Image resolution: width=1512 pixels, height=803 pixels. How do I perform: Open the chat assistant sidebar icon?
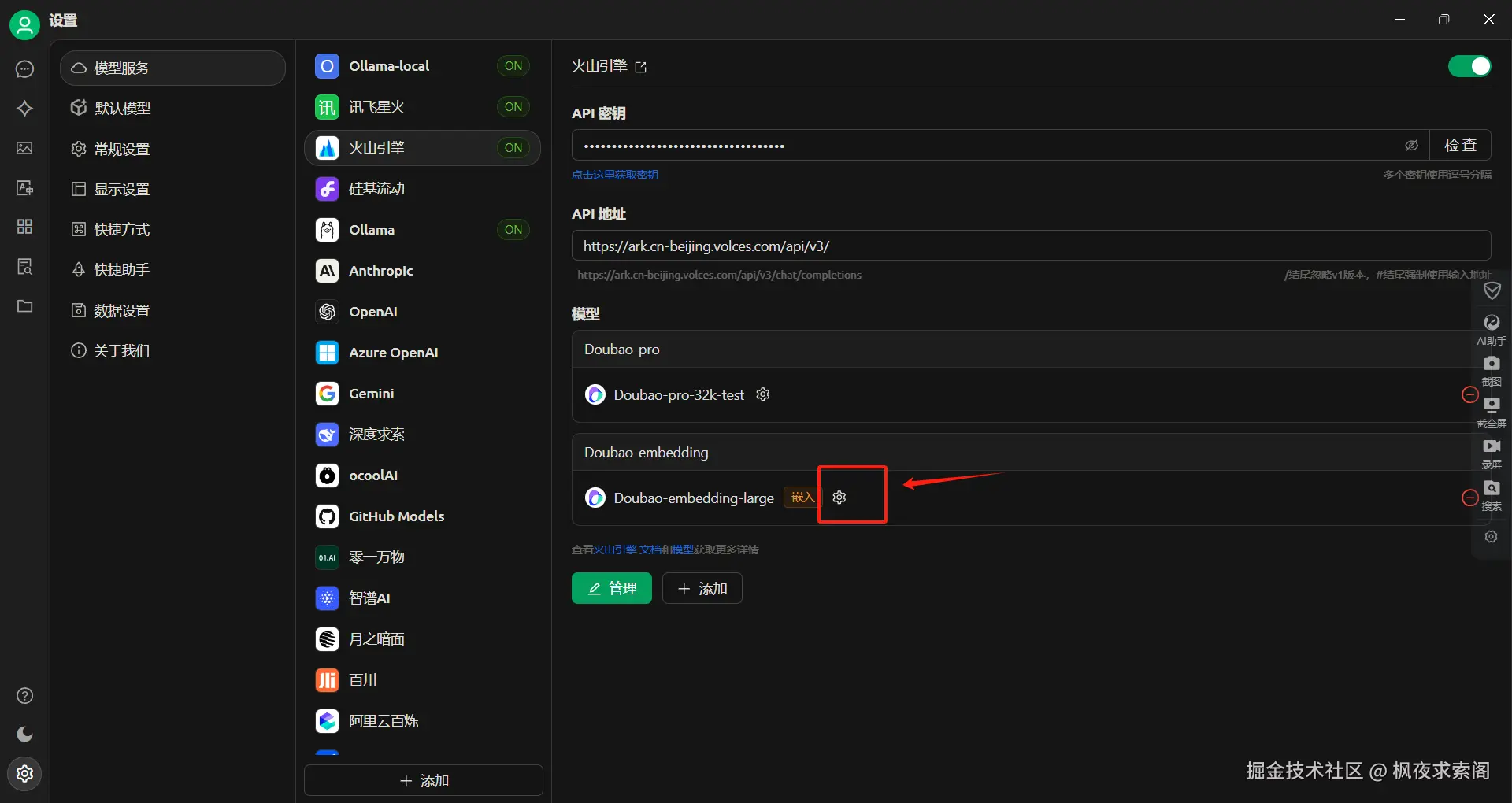(24, 69)
